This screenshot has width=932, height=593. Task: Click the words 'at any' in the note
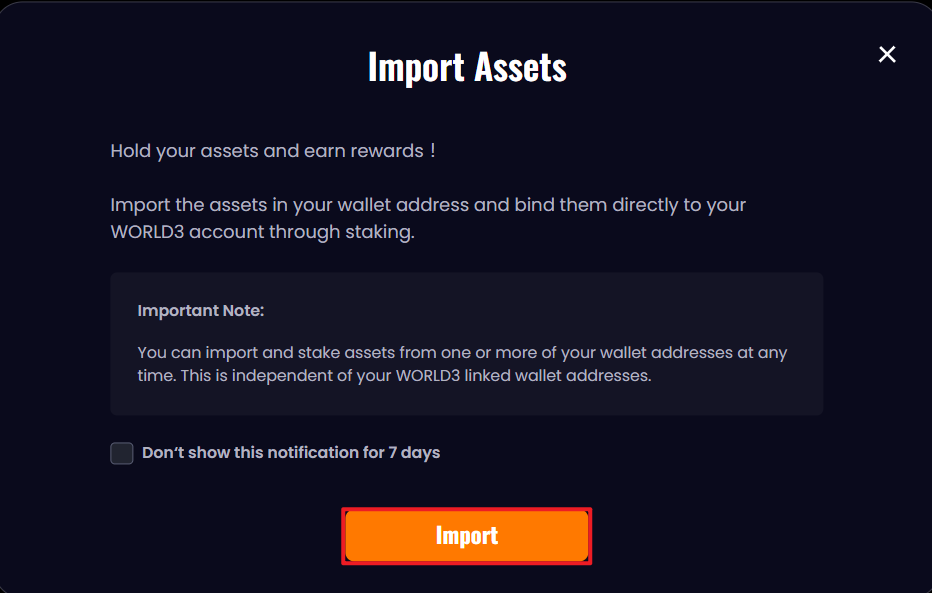(x=762, y=353)
